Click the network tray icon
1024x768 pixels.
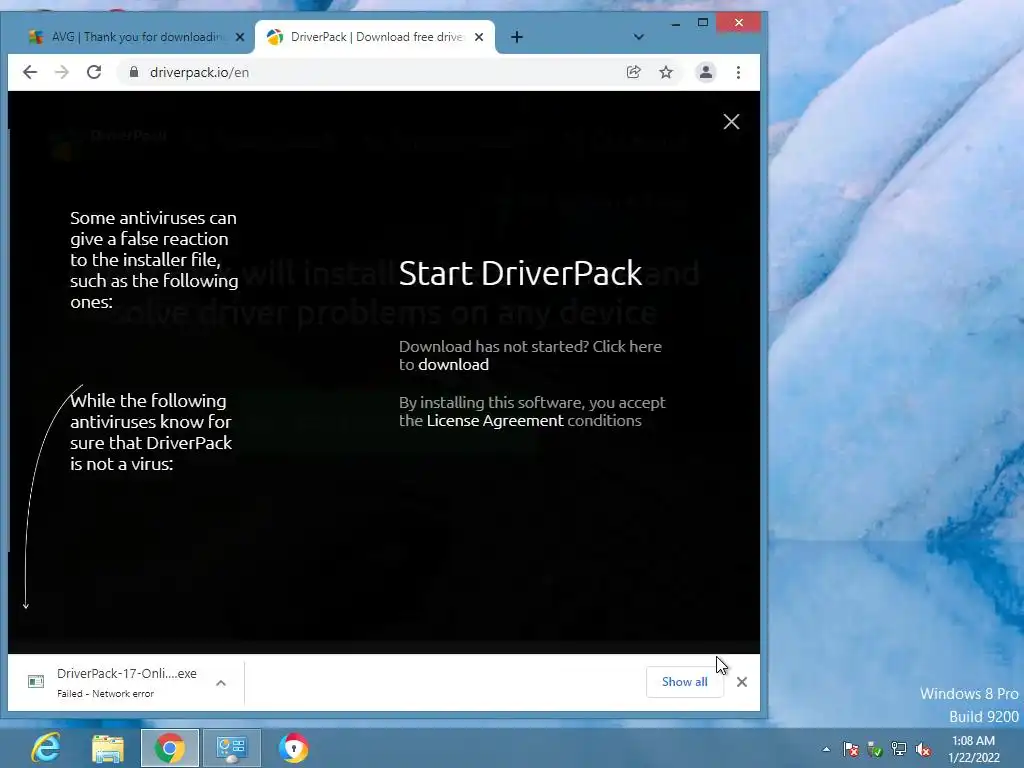(899, 749)
